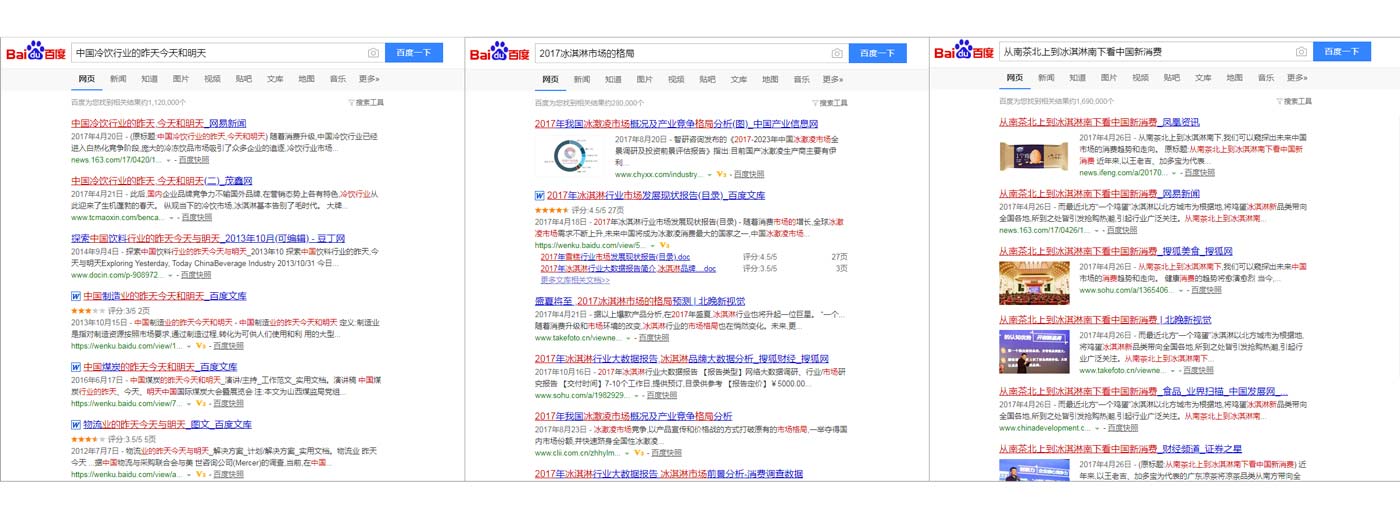Switch to 图片 tab in the 中国冷饮行业 search
The height and width of the screenshot is (514, 1400).
point(181,79)
